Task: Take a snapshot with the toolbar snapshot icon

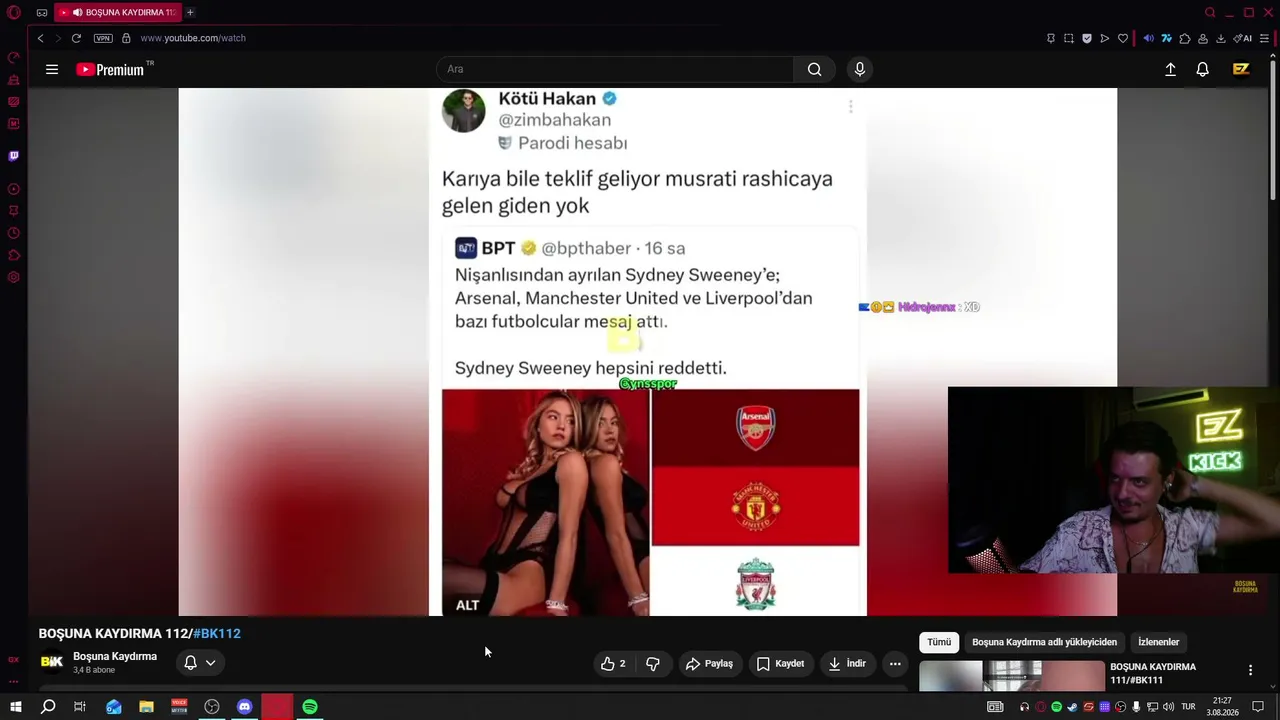Action: pyautogui.click(x=1069, y=38)
